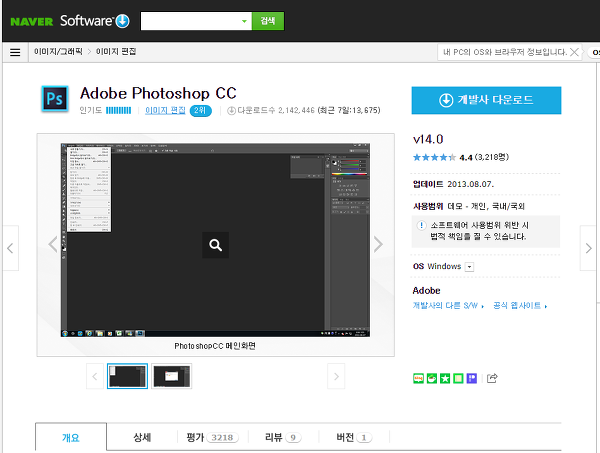The image size is (600, 453).
Task: Open the 이미지 편집 category link under the title
Action: pos(165,111)
